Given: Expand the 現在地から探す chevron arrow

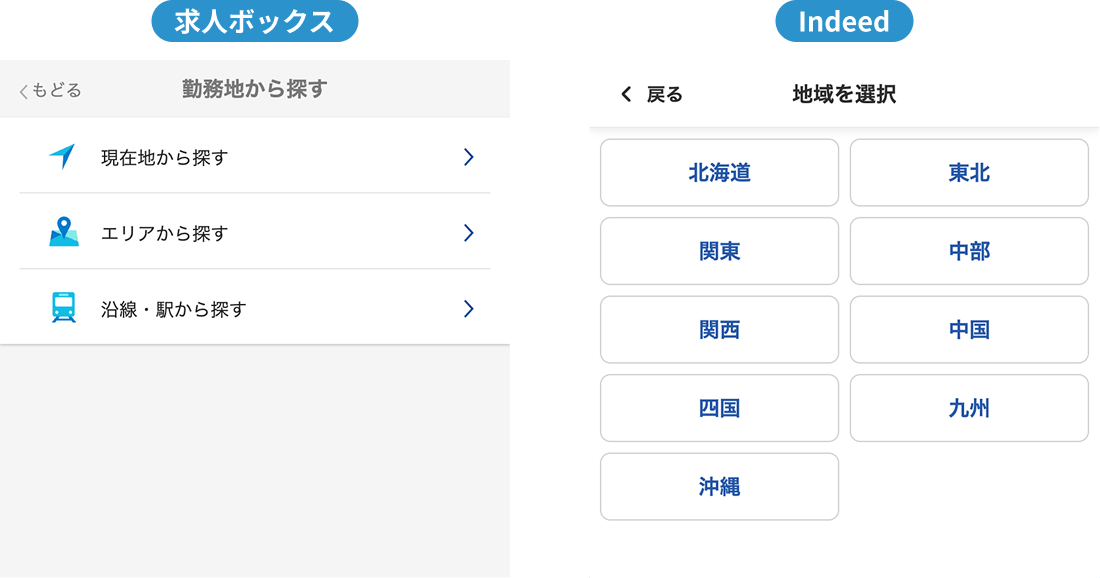Looking at the screenshot, I should click(x=468, y=157).
